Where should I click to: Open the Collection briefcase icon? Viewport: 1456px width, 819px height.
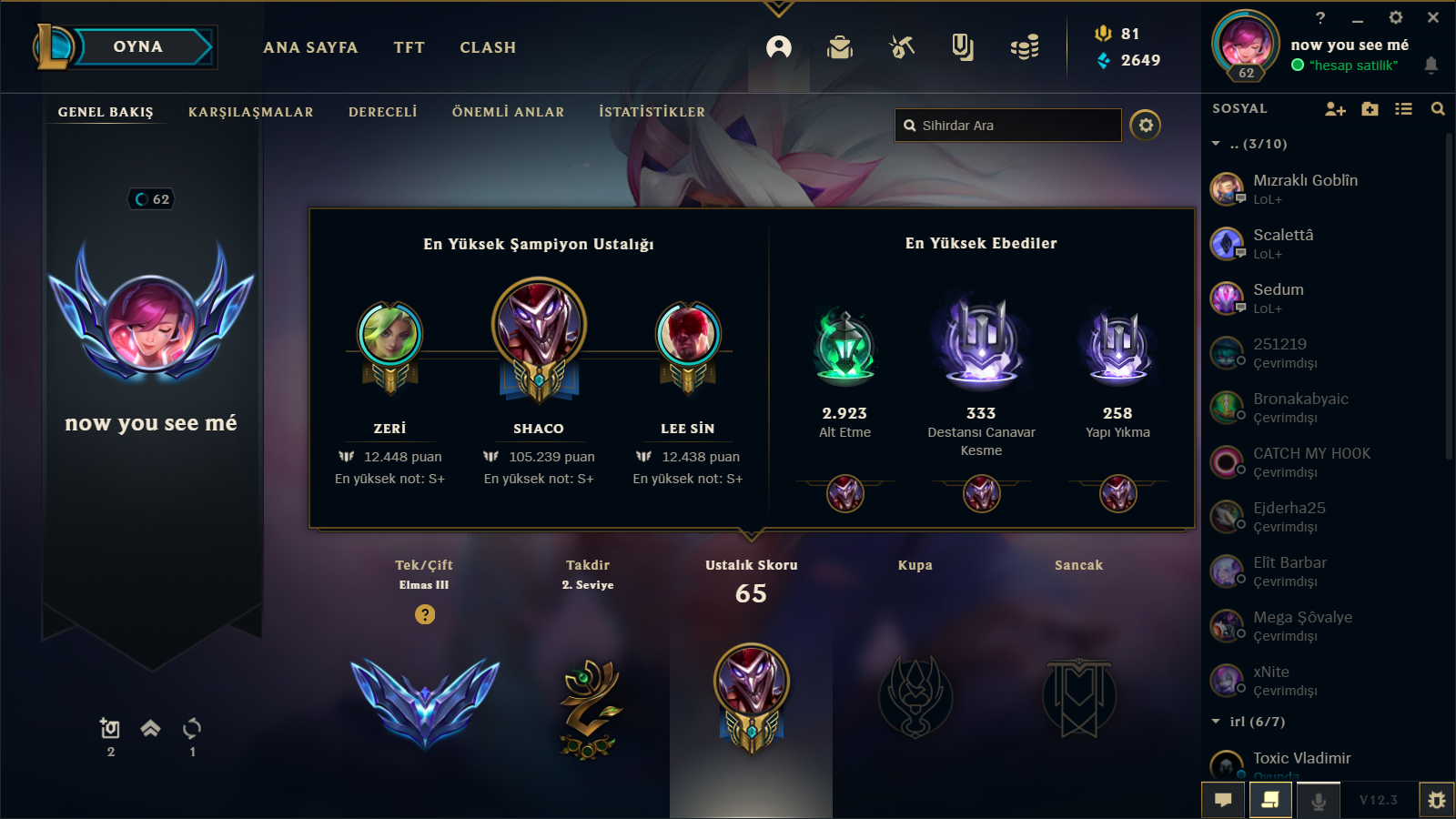840,47
